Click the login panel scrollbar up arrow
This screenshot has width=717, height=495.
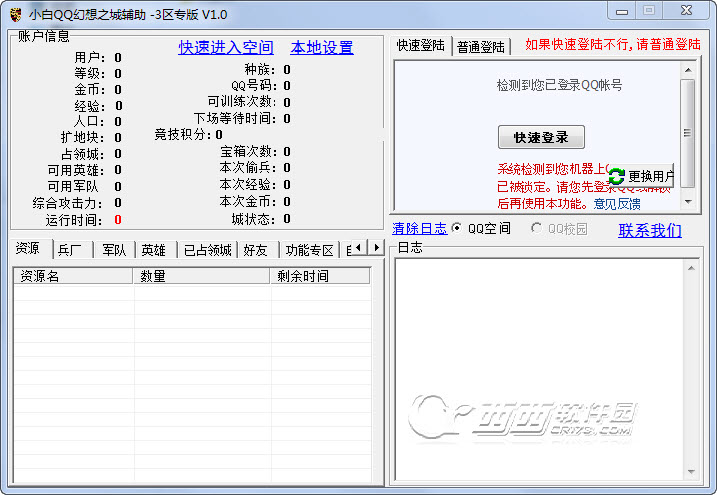[688, 70]
